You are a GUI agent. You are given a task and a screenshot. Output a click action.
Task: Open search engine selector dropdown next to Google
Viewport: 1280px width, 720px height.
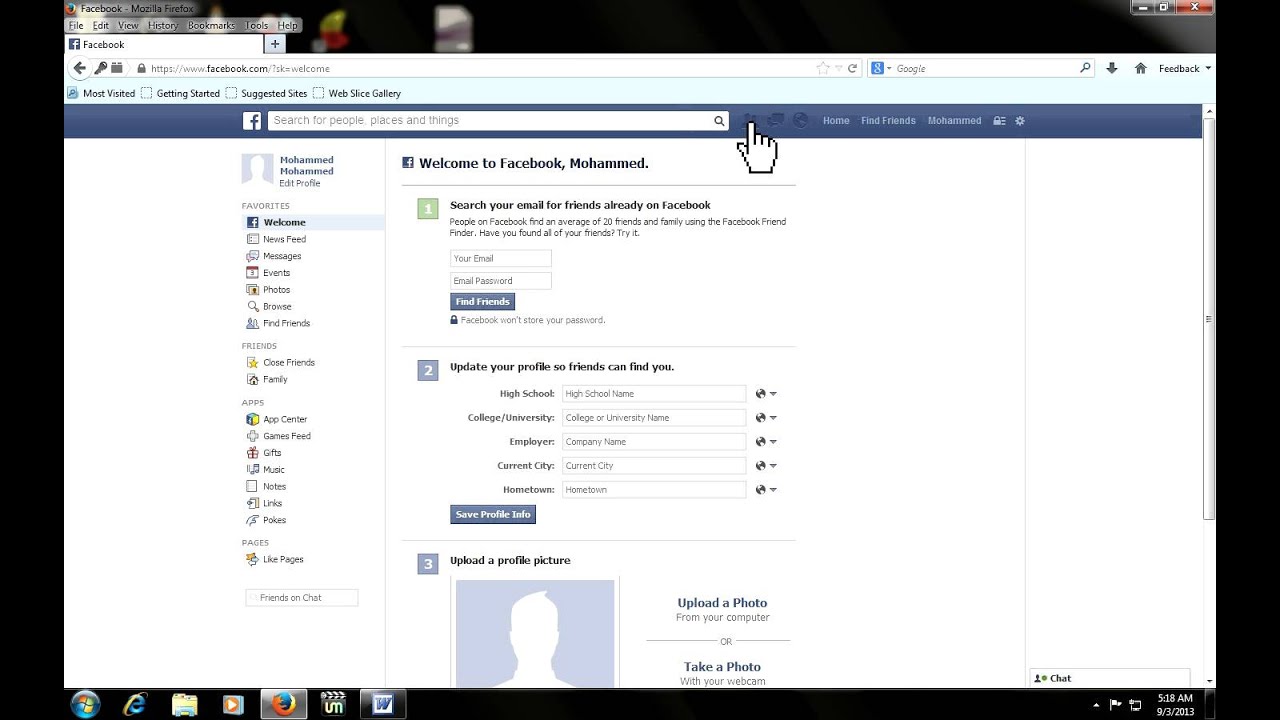click(x=881, y=68)
